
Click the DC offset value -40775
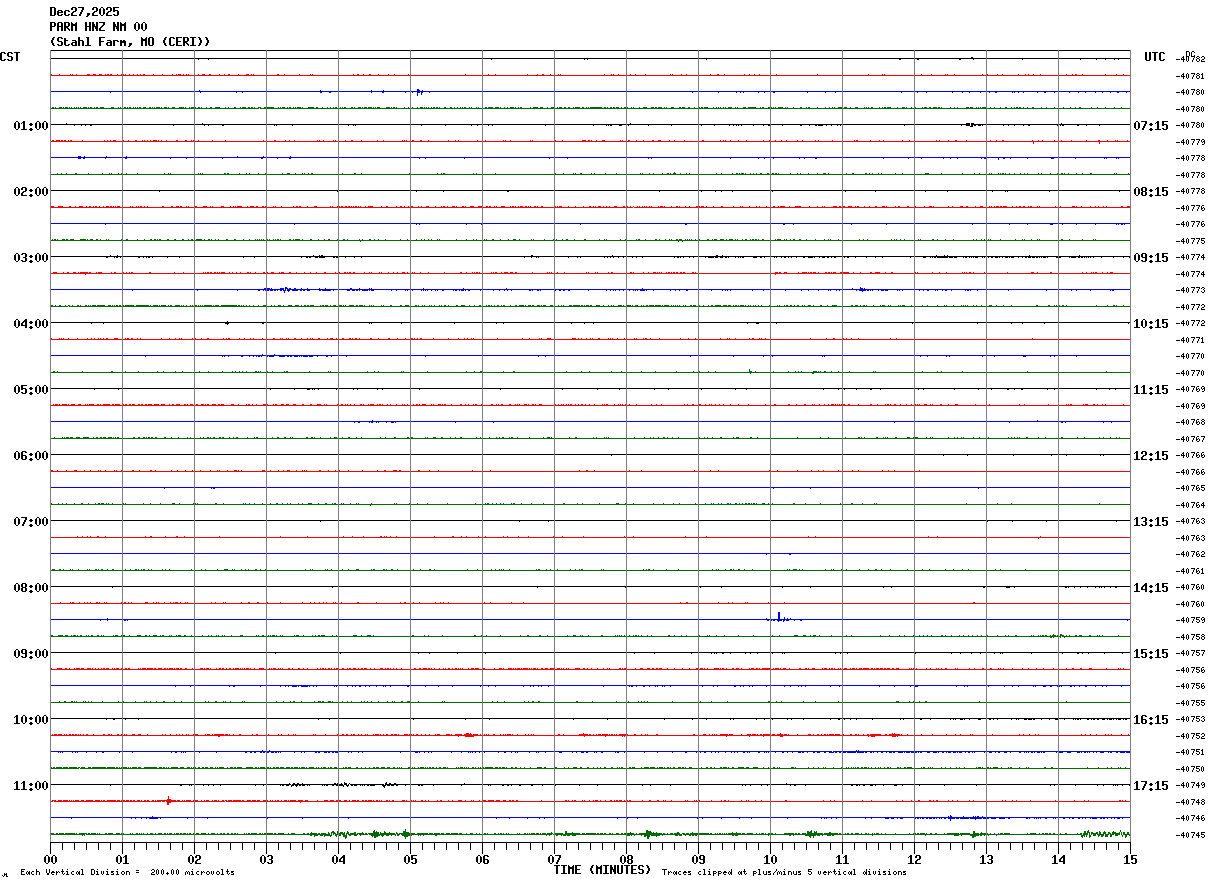click(x=1191, y=241)
